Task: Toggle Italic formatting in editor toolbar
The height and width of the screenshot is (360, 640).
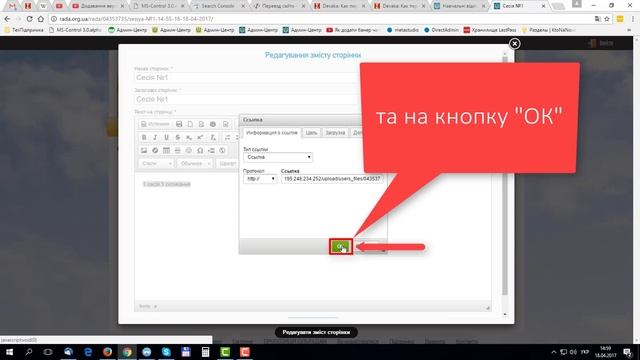Action: [155, 138]
